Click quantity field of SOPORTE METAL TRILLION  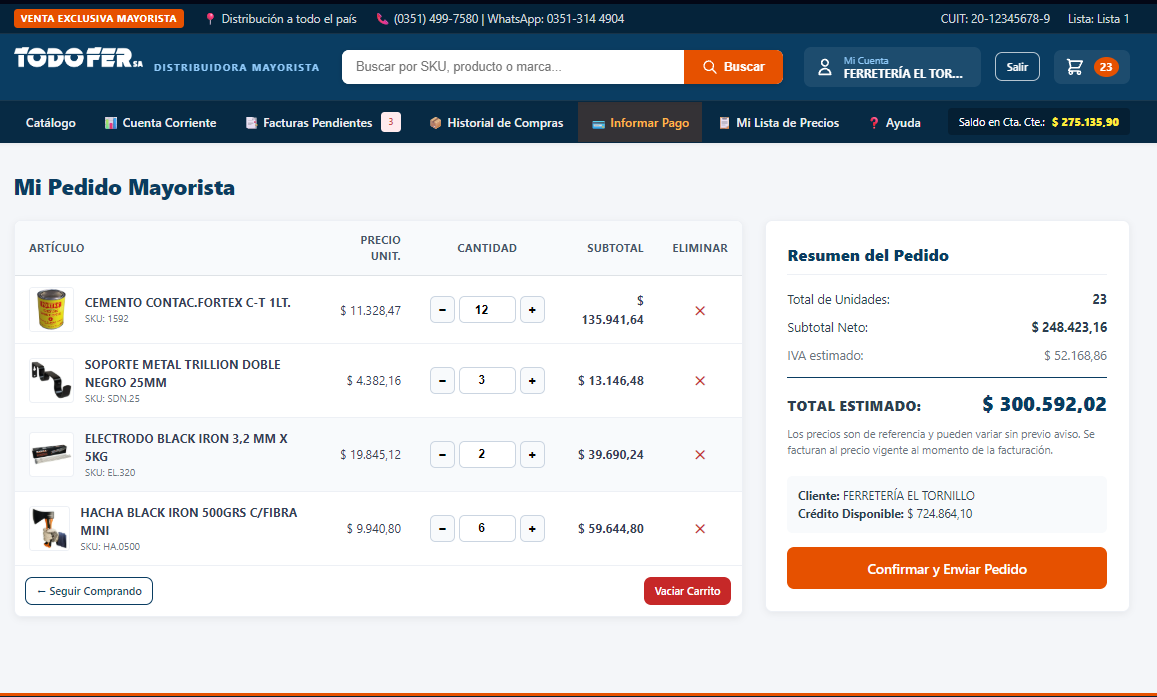[487, 381]
